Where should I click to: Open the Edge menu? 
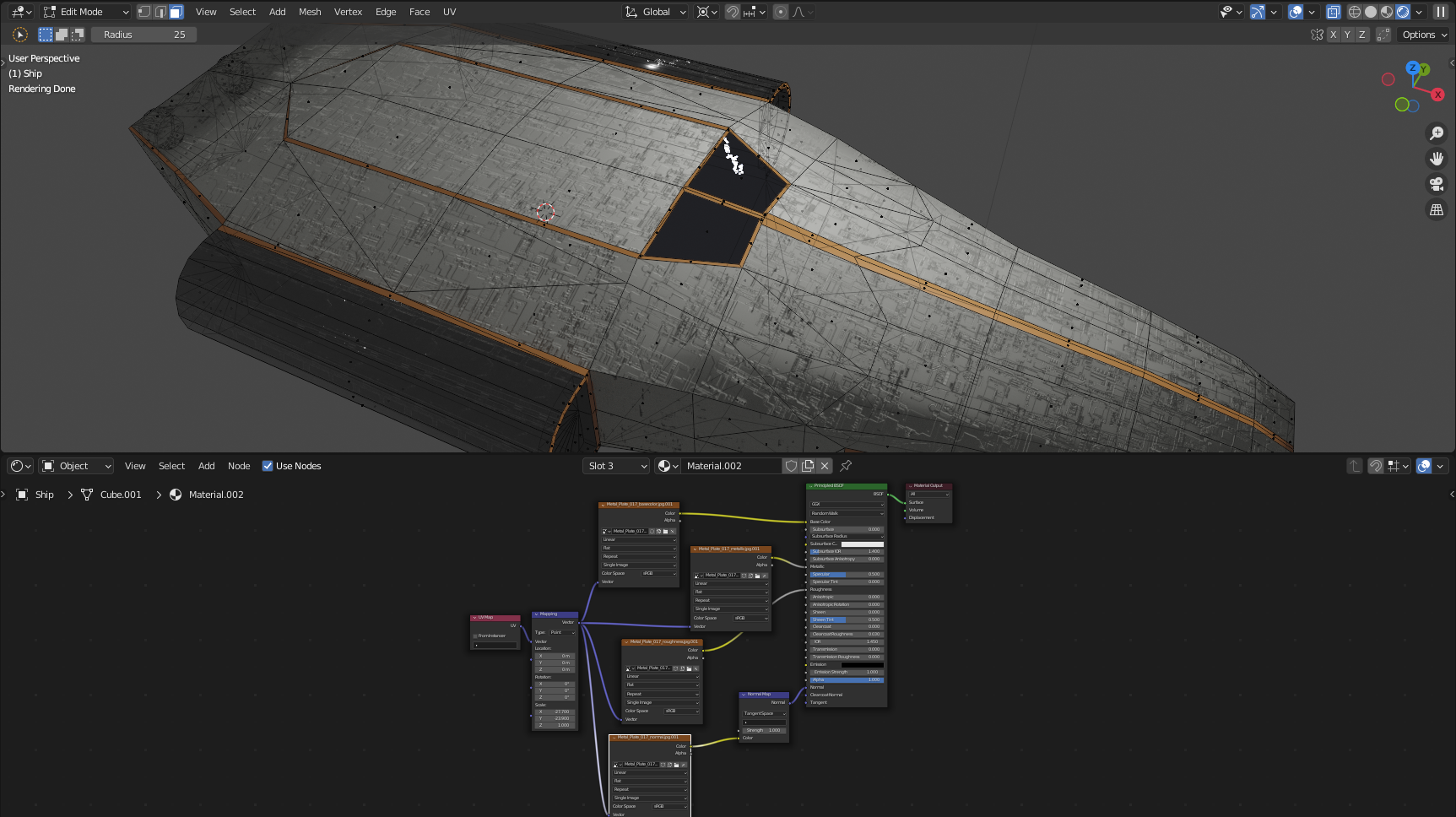[386, 12]
